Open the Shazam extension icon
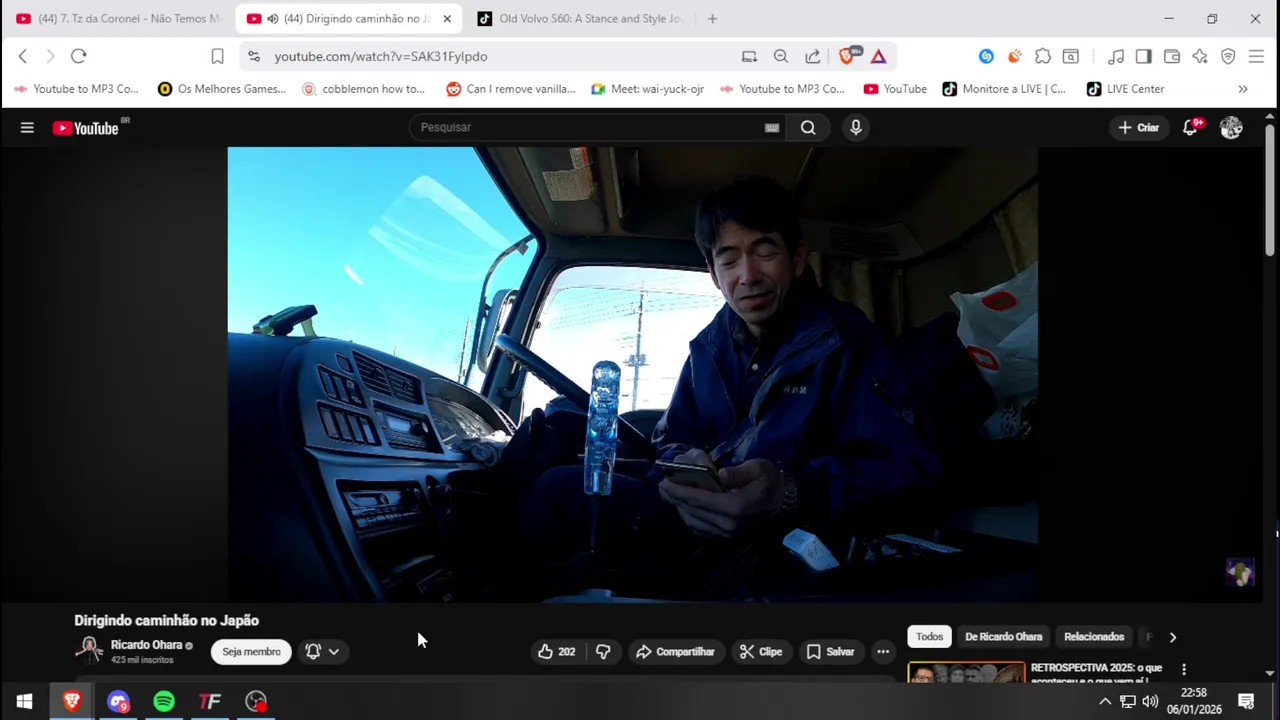The width and height of the screenshot is (1280, 720). [x=986, y=56]
